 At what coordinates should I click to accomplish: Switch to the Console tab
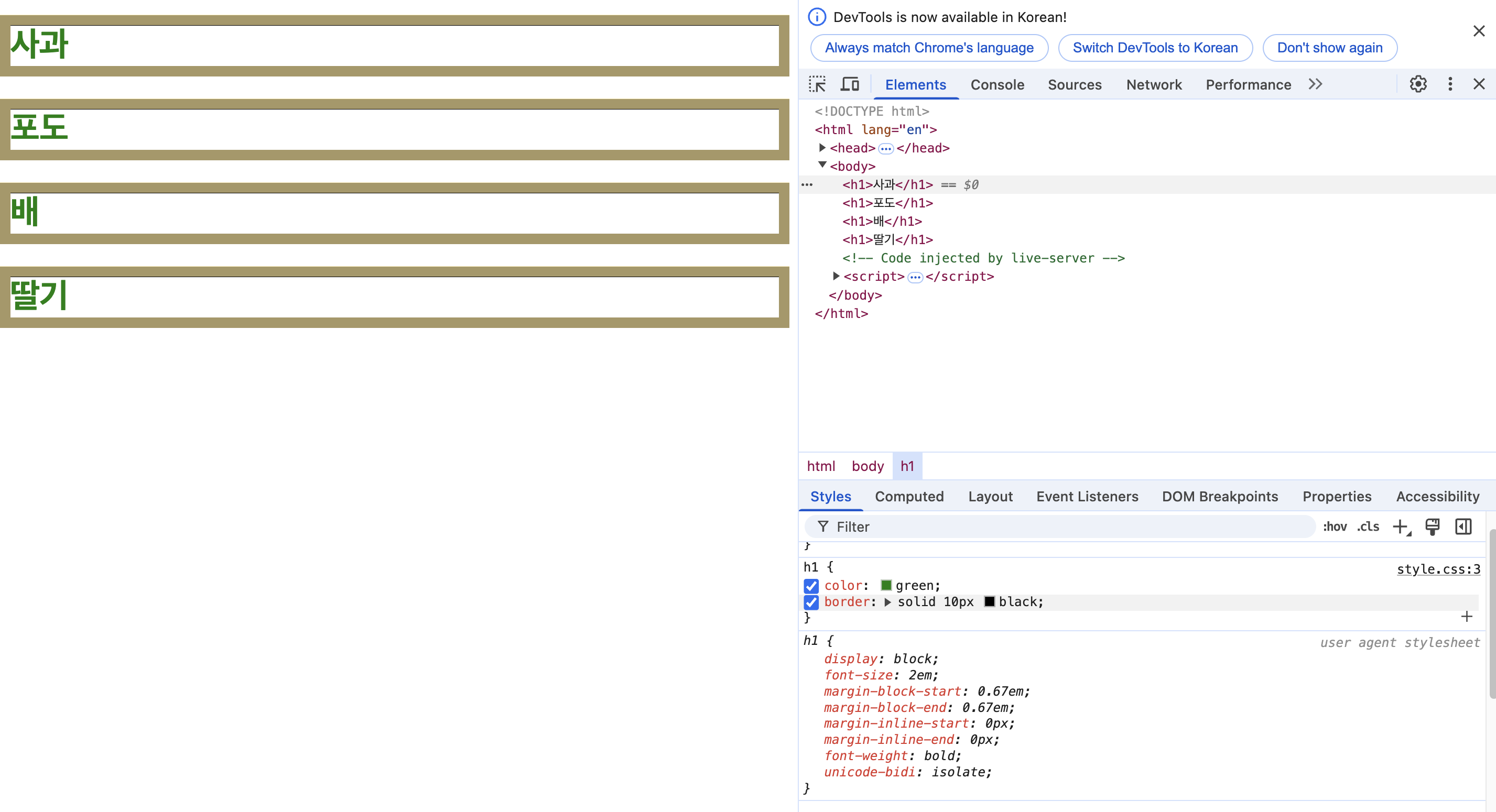[997, 84]
